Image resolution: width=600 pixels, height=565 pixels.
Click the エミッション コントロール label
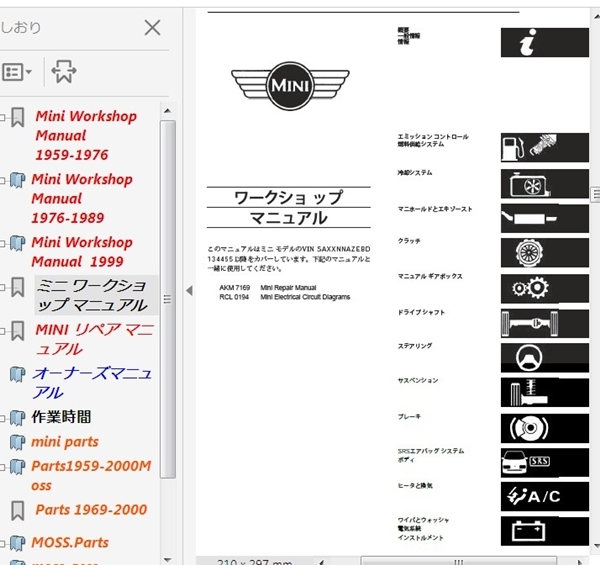(x=433, y=137)
